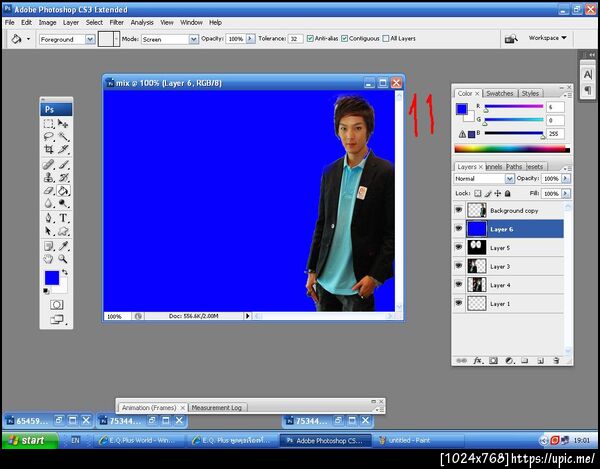Select the Magic Wand tool
Viewport: 600px width, 469px height.
pos(63,137)
